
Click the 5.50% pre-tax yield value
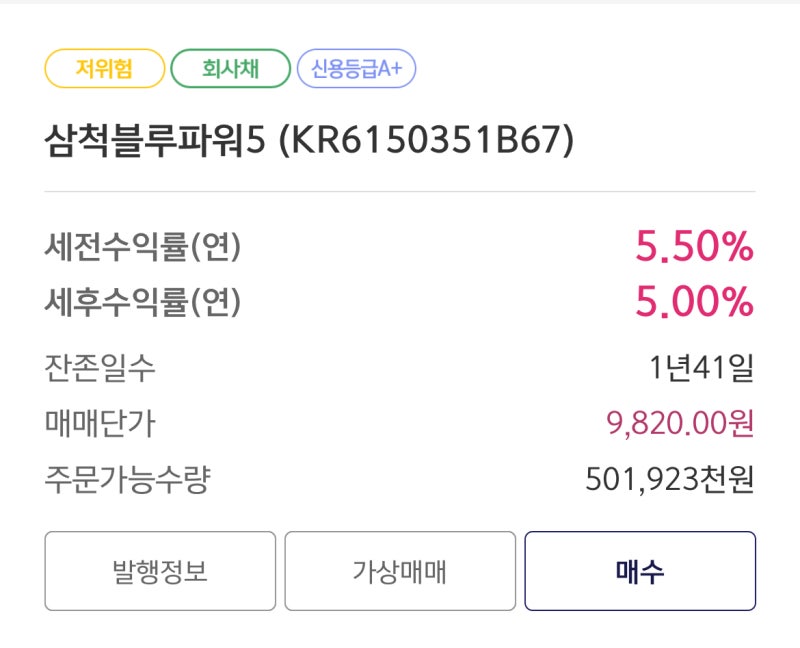tap(694, 246)
